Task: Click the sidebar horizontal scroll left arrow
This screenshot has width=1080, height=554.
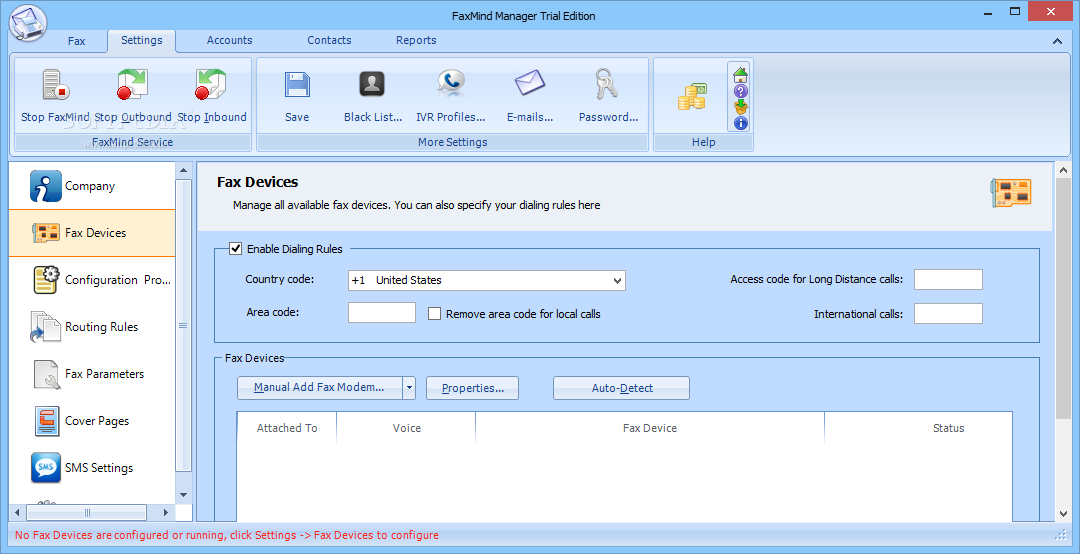Action: click(17, 513)
